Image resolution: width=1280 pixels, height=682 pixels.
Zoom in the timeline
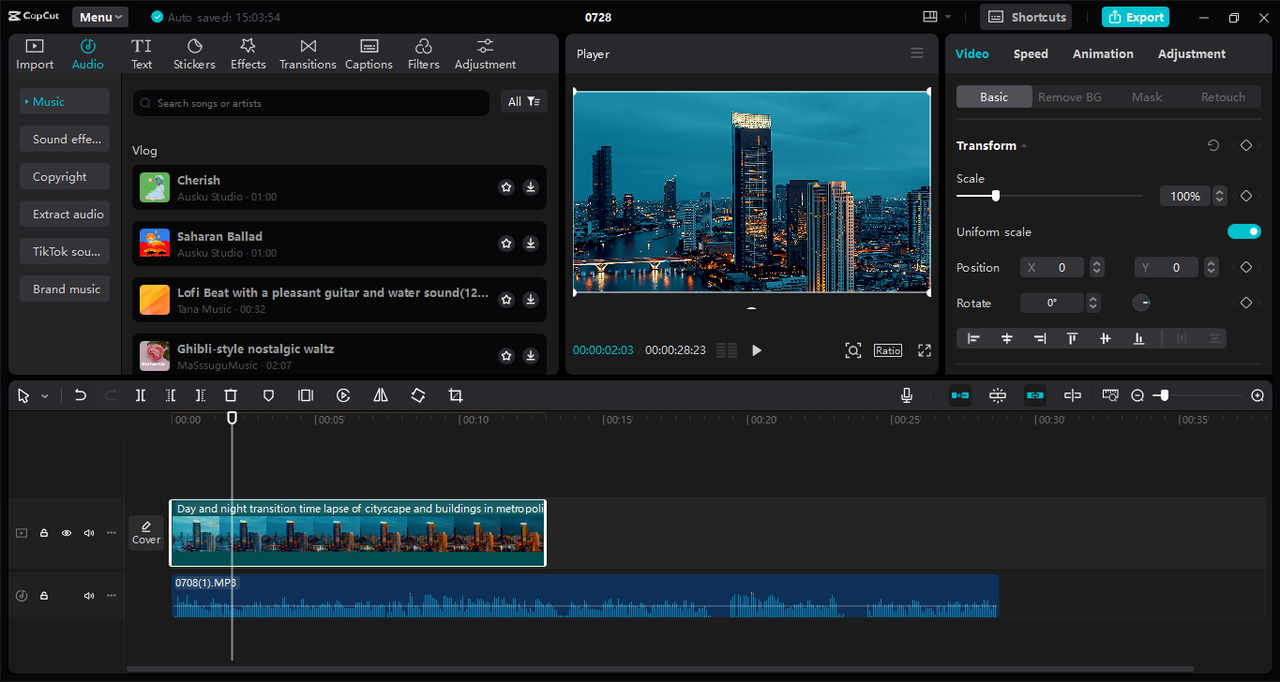click(x=1257, y=396)
